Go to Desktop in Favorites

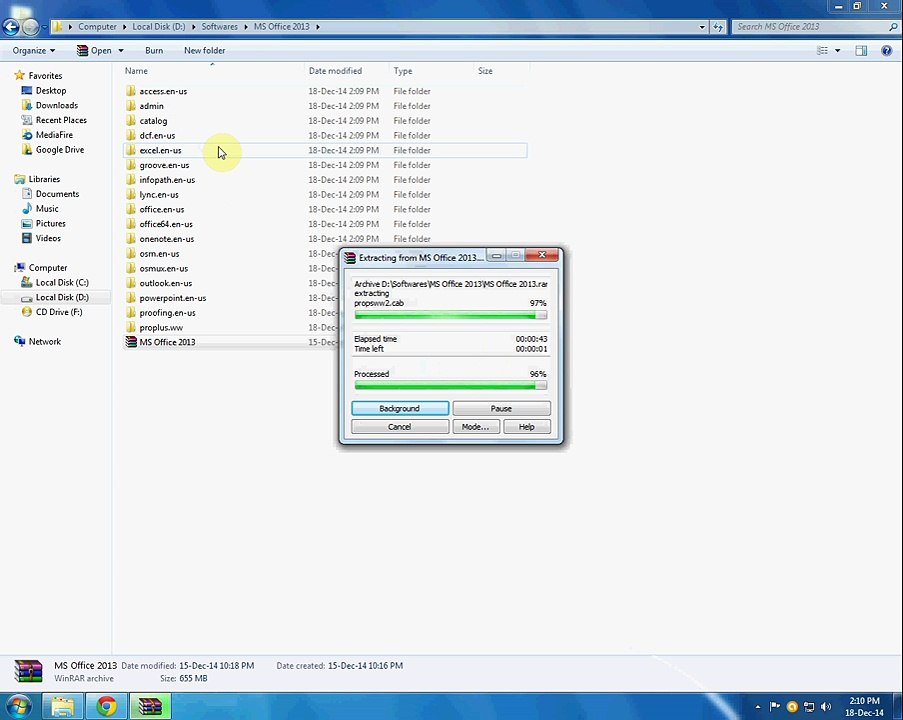pos(51,90)
